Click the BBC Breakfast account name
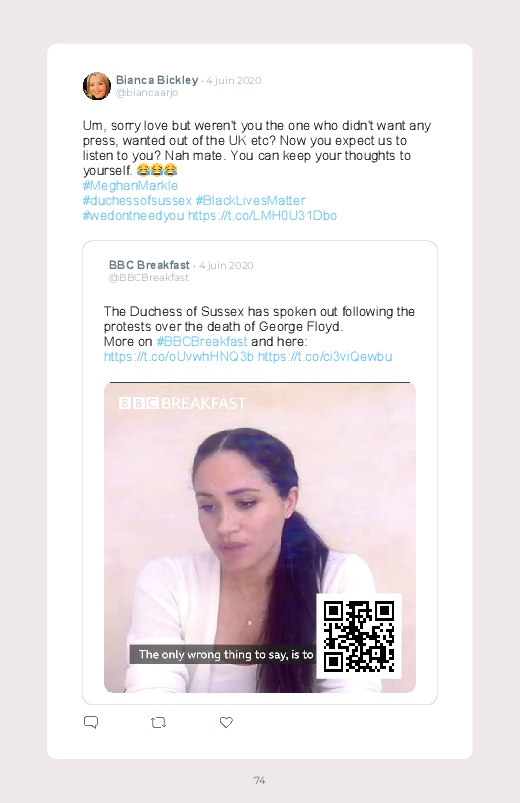 149,265
